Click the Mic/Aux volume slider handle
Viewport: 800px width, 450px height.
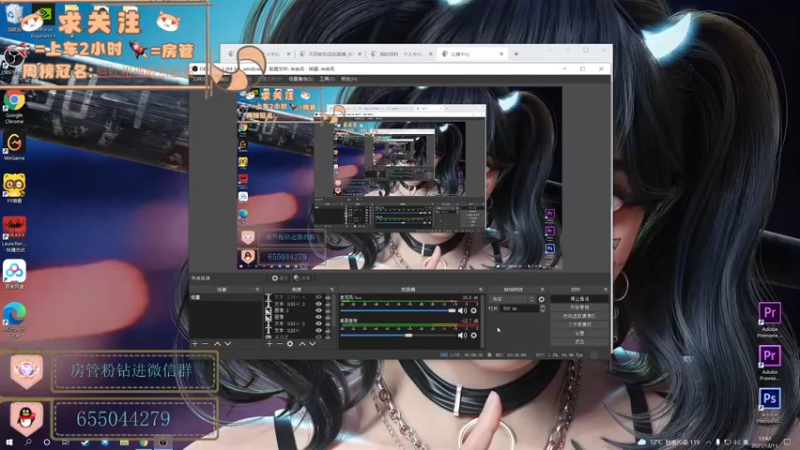pos(451,310)
